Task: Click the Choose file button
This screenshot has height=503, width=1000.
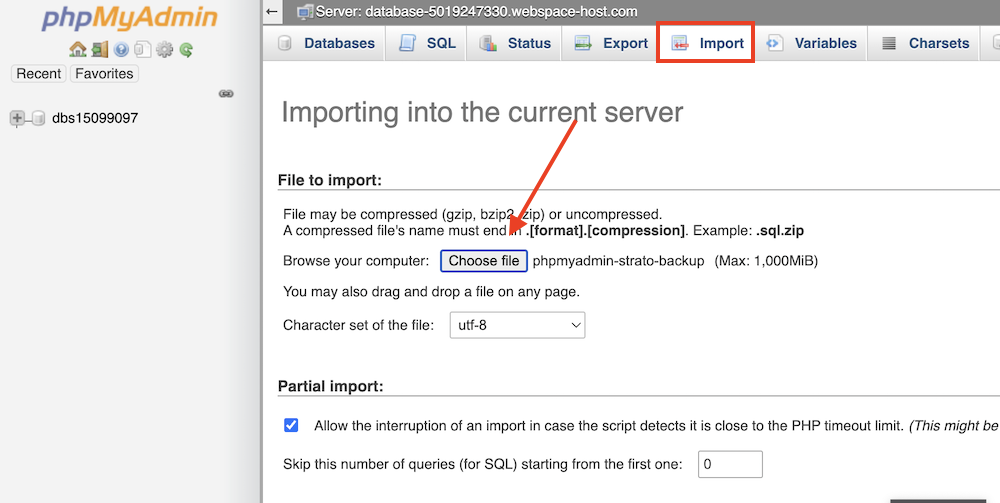Action: [x=484, y=261]
